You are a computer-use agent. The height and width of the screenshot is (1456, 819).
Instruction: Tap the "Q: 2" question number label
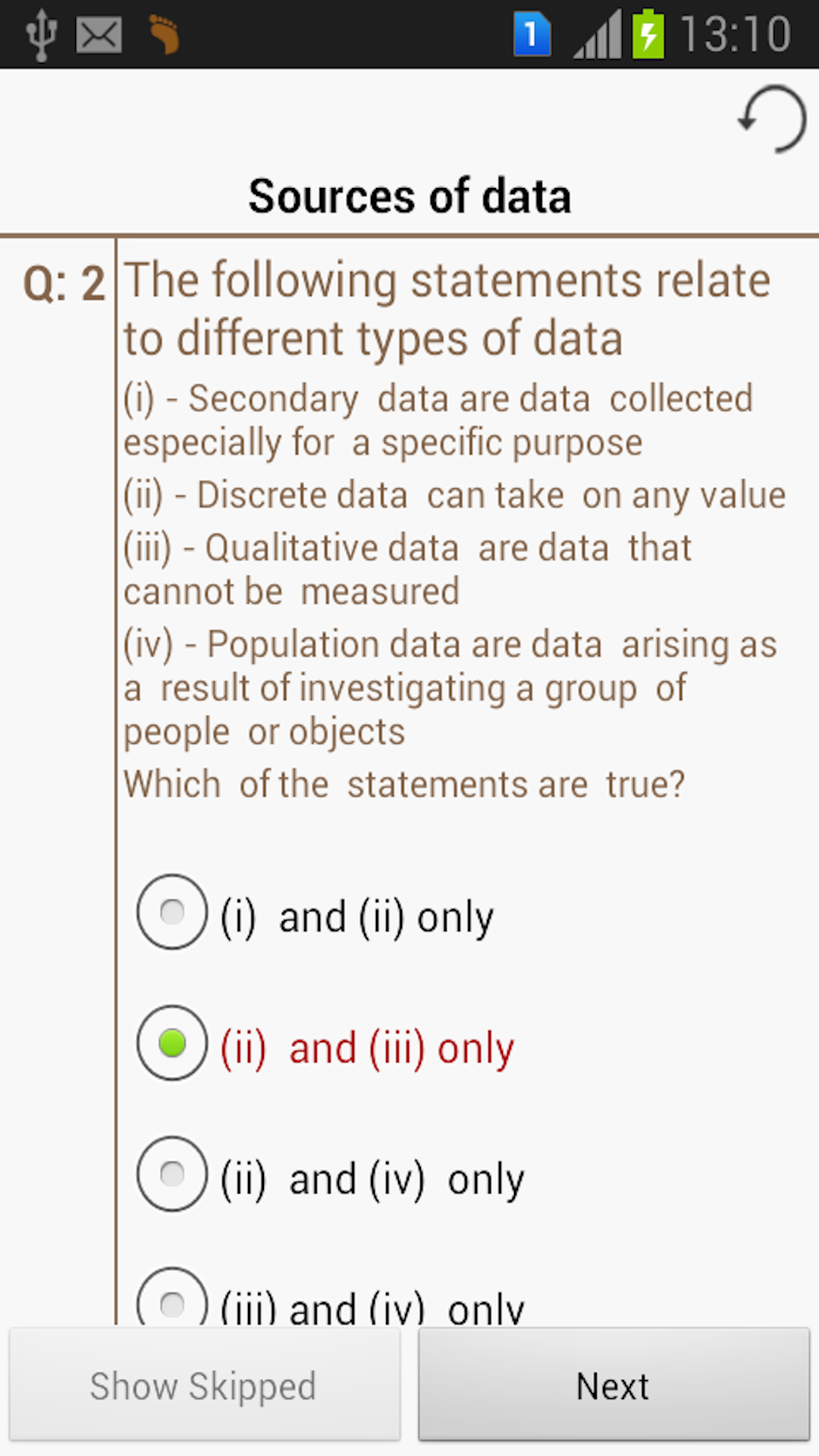pos(64,284)
